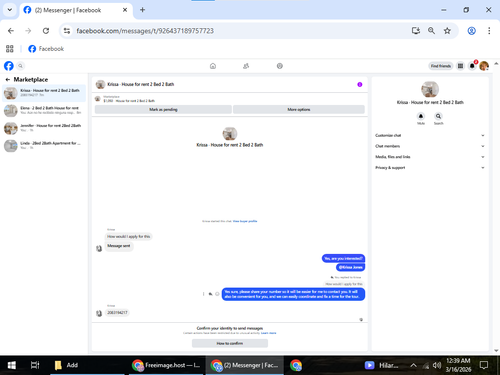This screenshot has width=500, height=375.
Task: Open the Facebook search magnifier icon
Action: click(20, 66)
